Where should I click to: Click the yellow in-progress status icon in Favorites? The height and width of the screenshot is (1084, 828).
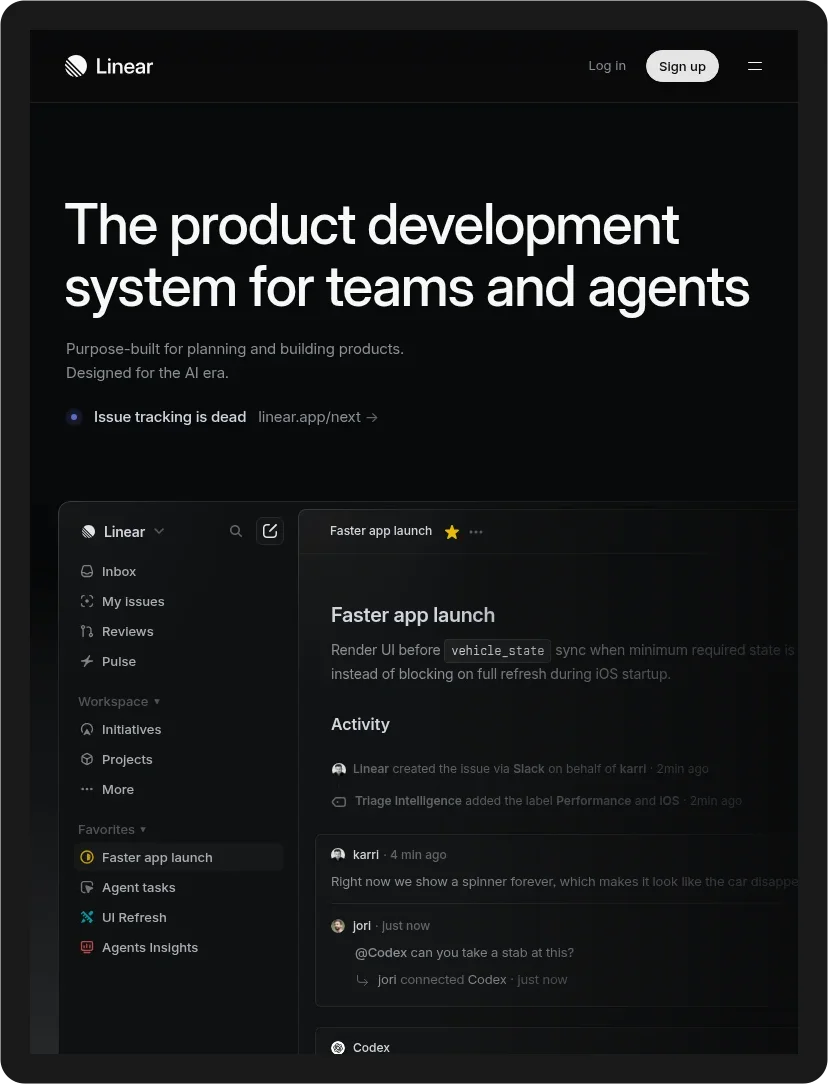coord(87,857)
